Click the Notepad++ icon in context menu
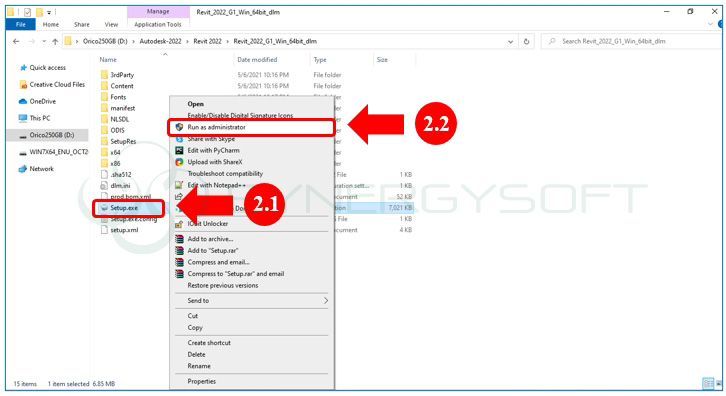 (x=179, y=185)
